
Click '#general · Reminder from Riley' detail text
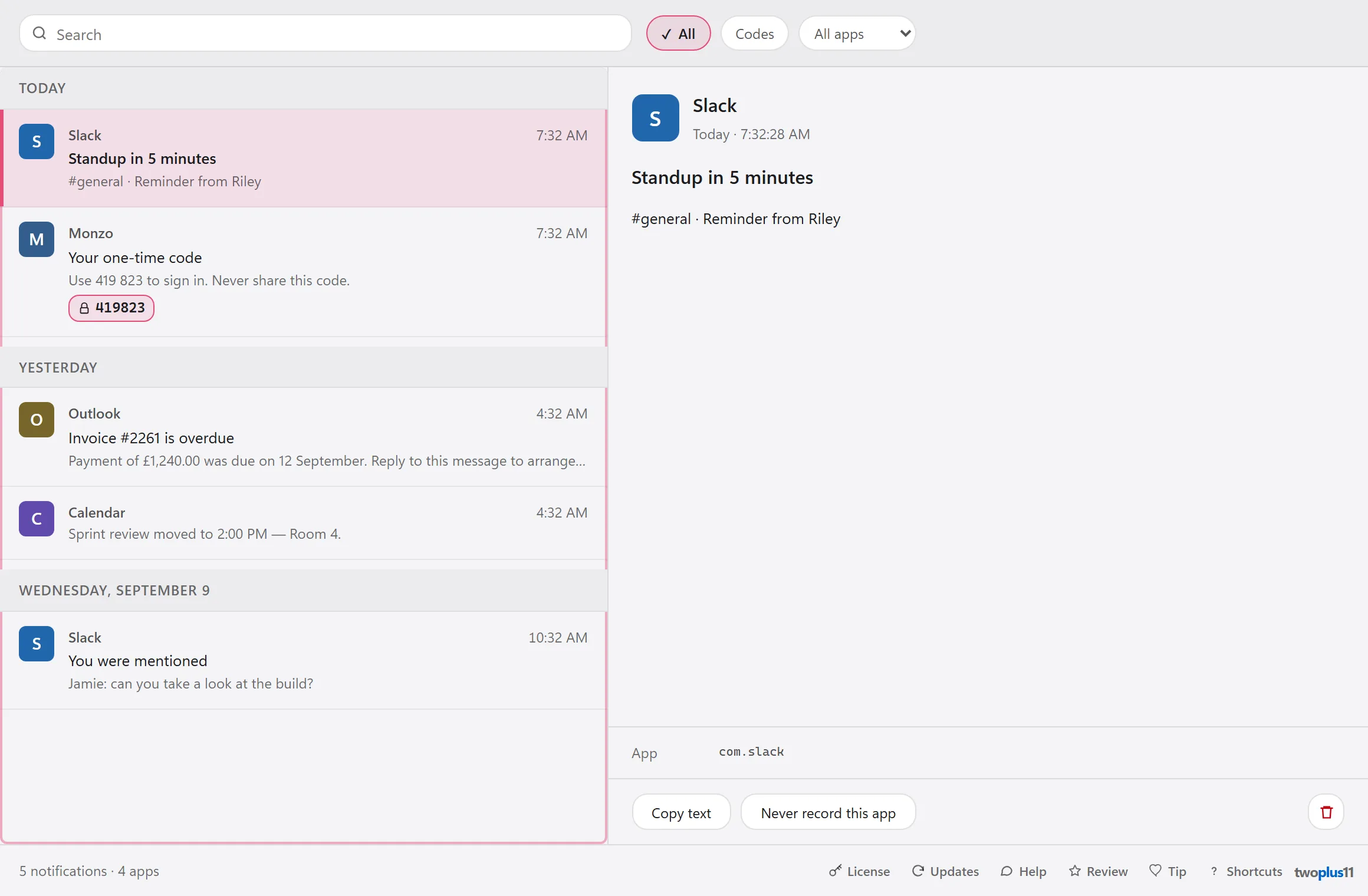click(x=736, y=219)
